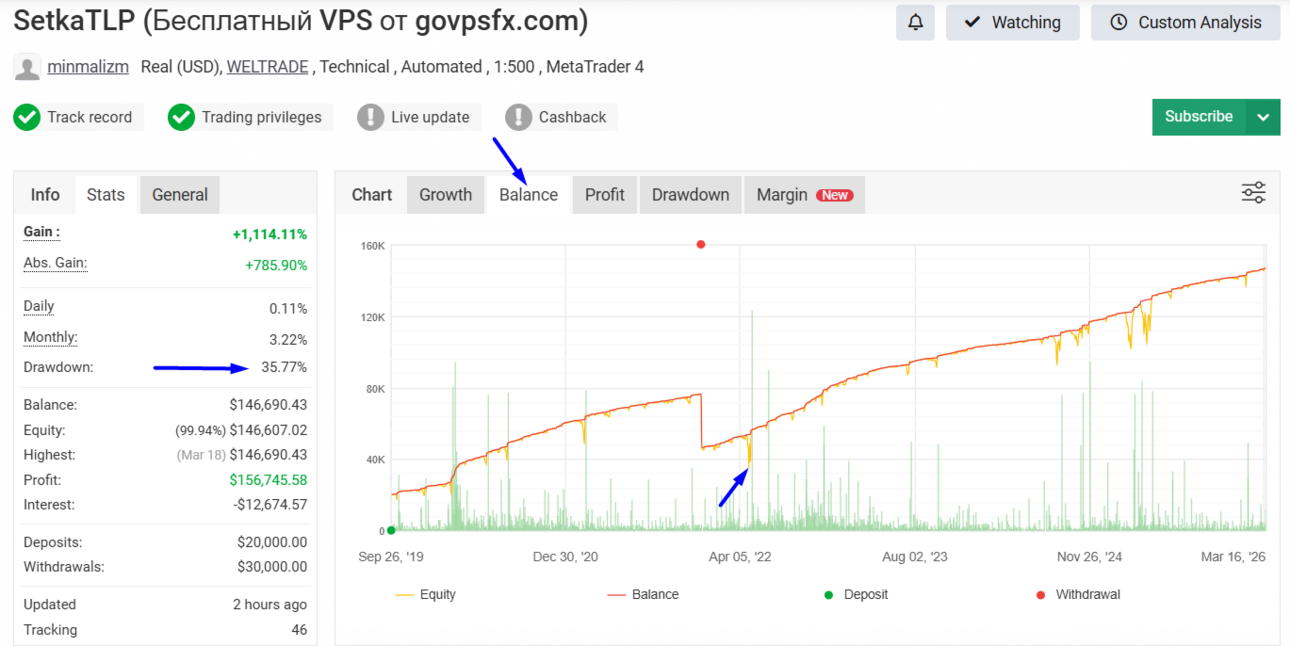Click the Trading privileges badge label

coord(262,117)
